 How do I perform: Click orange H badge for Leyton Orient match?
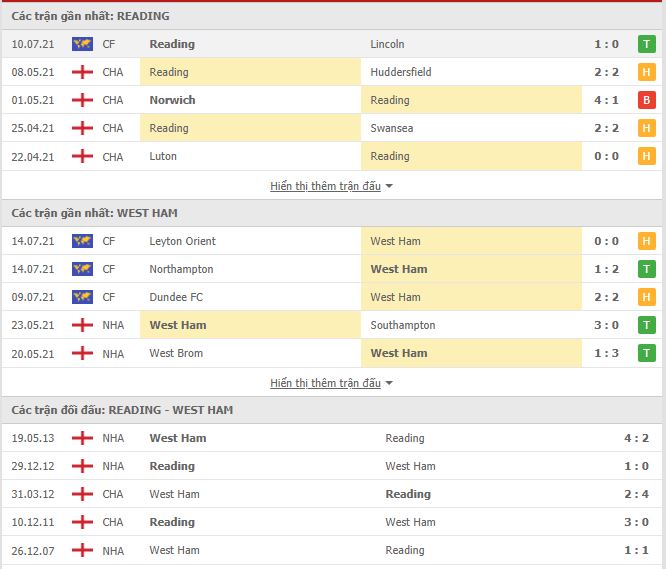point(646,241)
